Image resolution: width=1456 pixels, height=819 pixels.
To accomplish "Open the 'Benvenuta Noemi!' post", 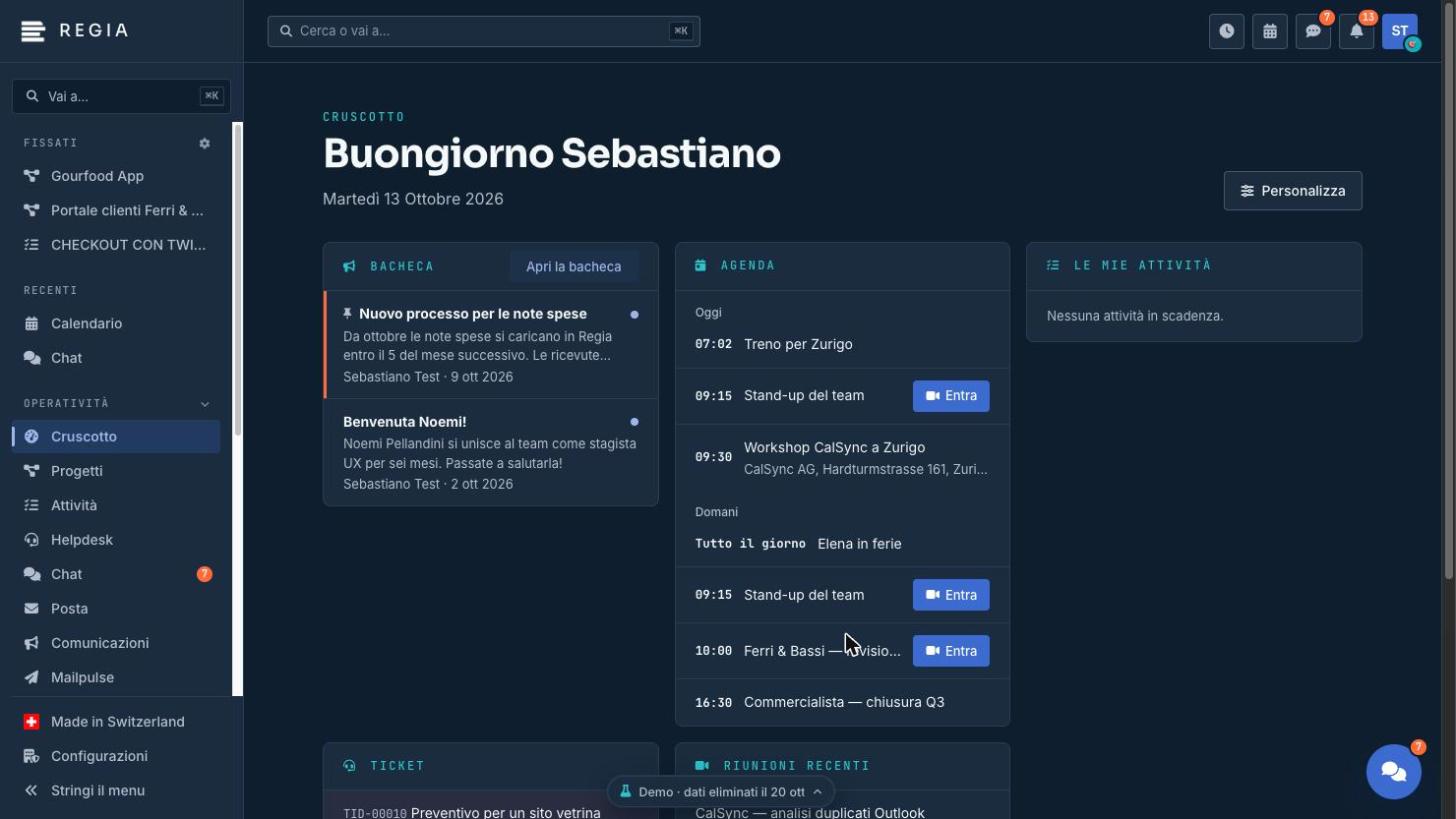I will [x=491, y=453].
